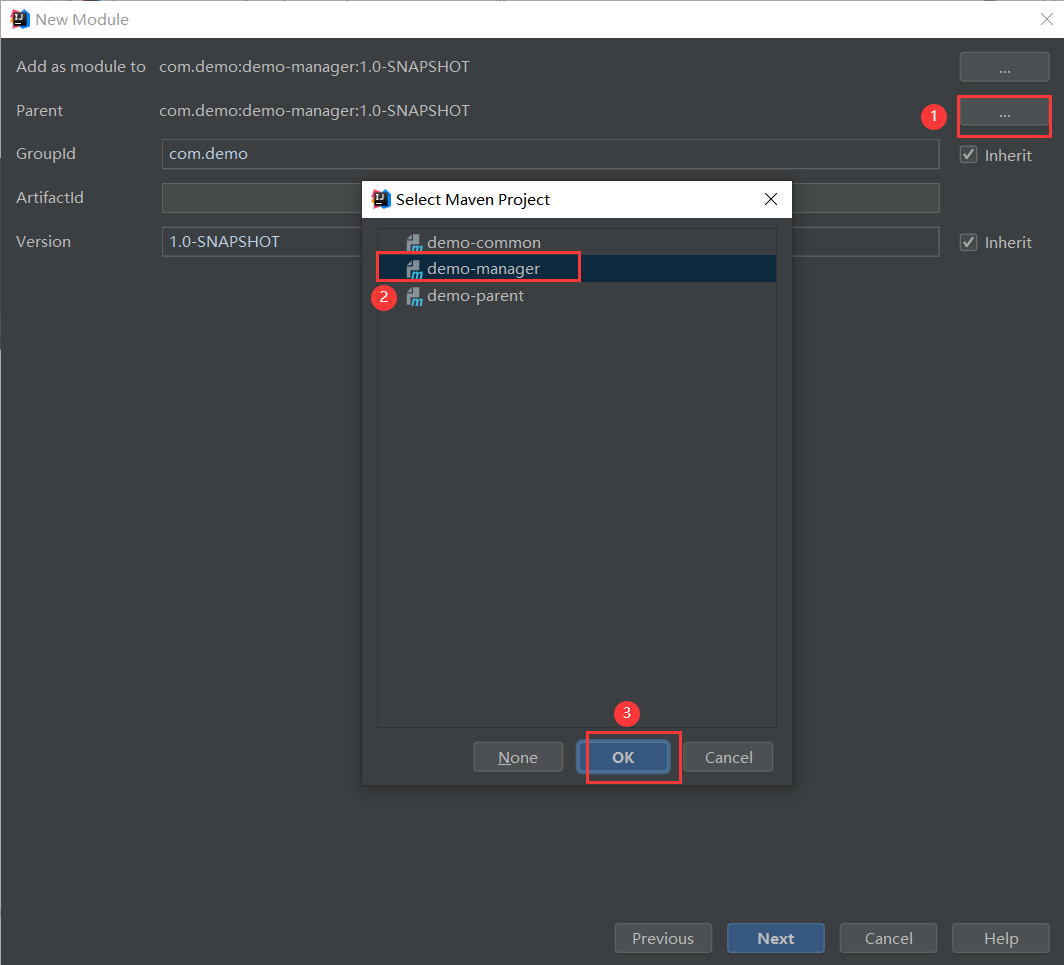Click the GroupId label
1064x965 pixels.
[46, 154]
